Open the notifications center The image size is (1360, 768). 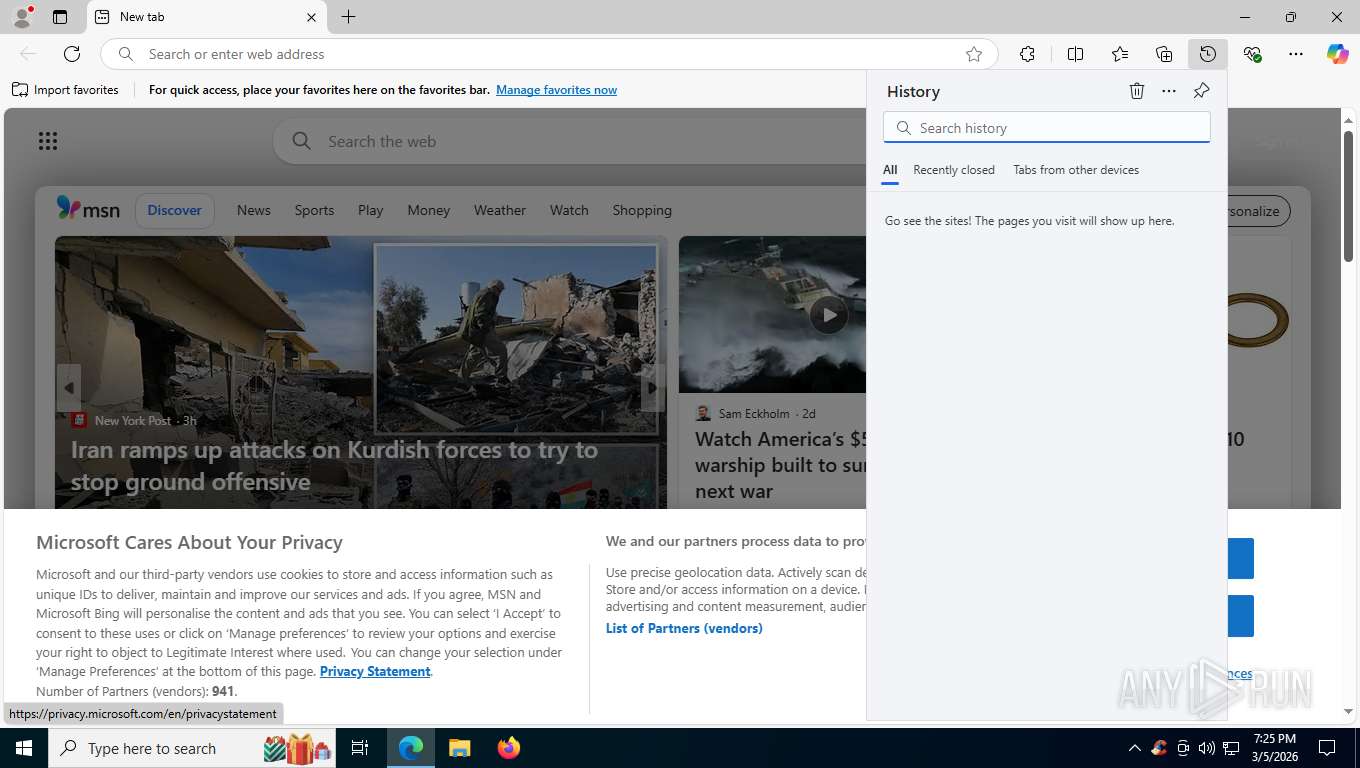click(1327, 748)
